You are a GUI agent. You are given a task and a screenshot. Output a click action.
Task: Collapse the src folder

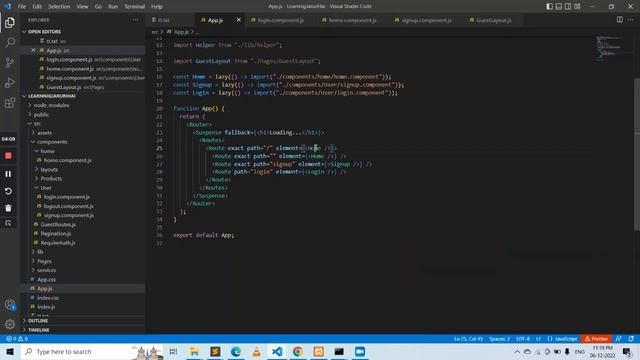[37, 124]
